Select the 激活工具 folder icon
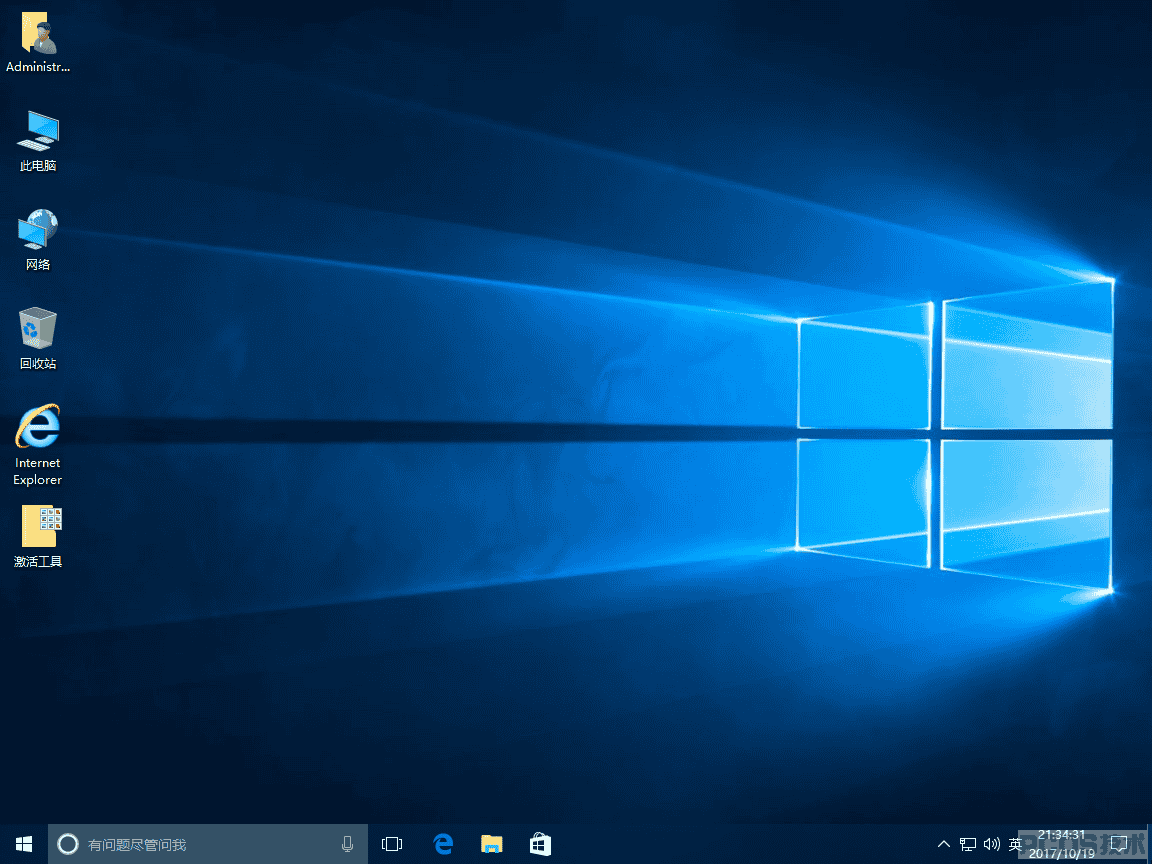The width and height of the screenshot is (1152, 864). pyautogui.click(x=41, y=526)
